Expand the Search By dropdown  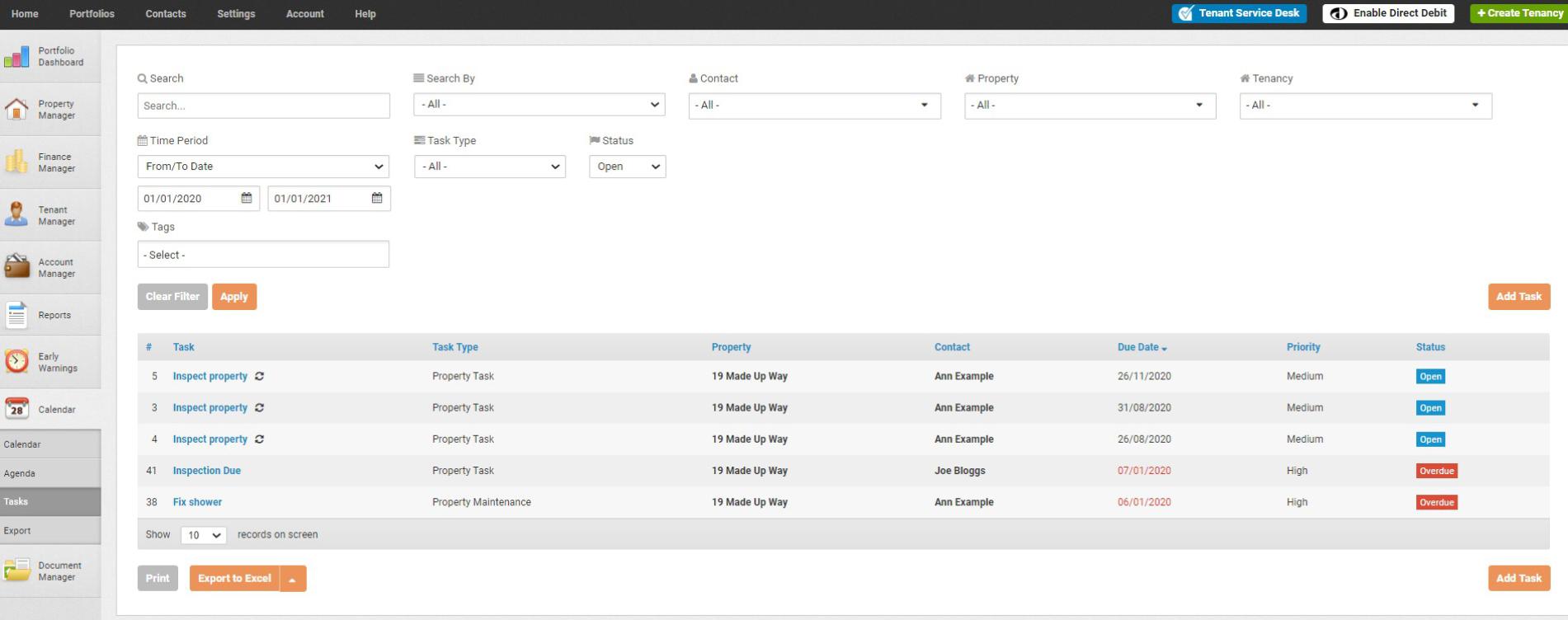[x=539, y=105]
